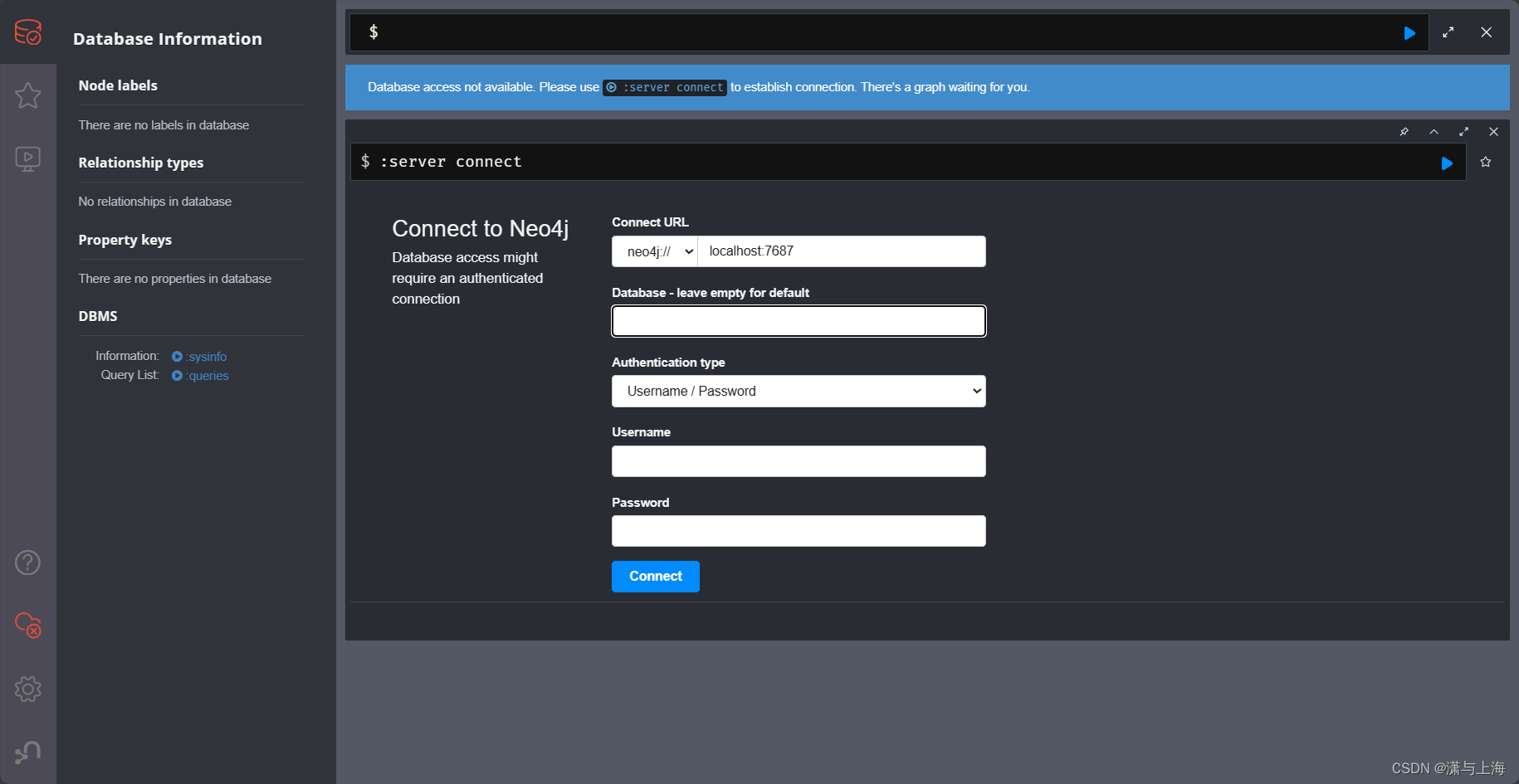Run the command in the top editor

1409,33
